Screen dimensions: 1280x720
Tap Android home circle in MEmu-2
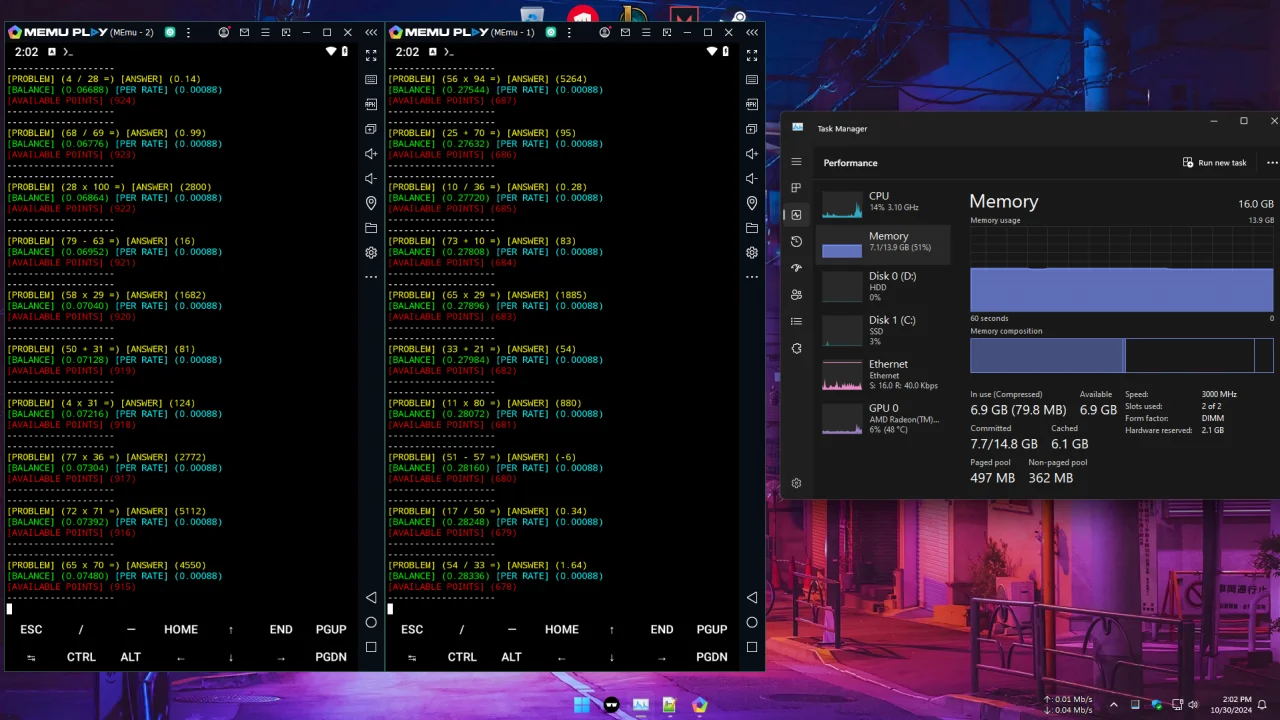(x=371, y=622)
